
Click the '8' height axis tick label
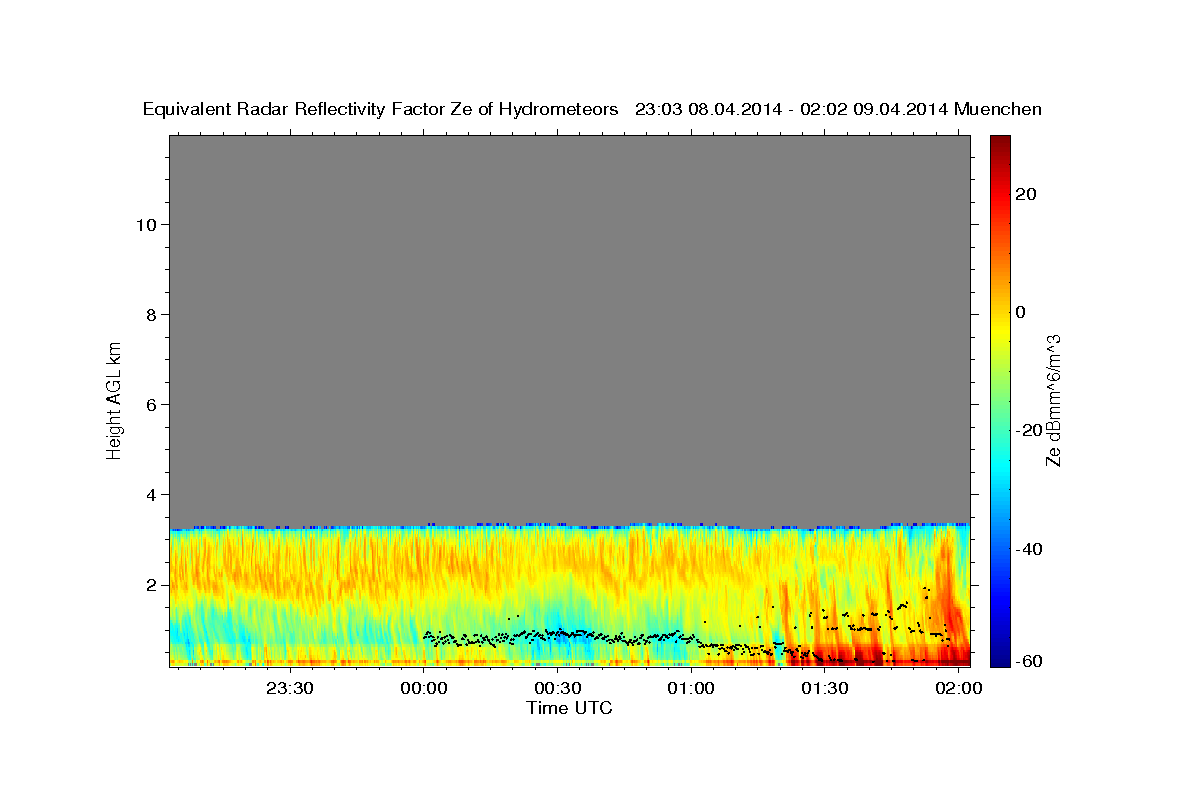(x=150, y=314)
